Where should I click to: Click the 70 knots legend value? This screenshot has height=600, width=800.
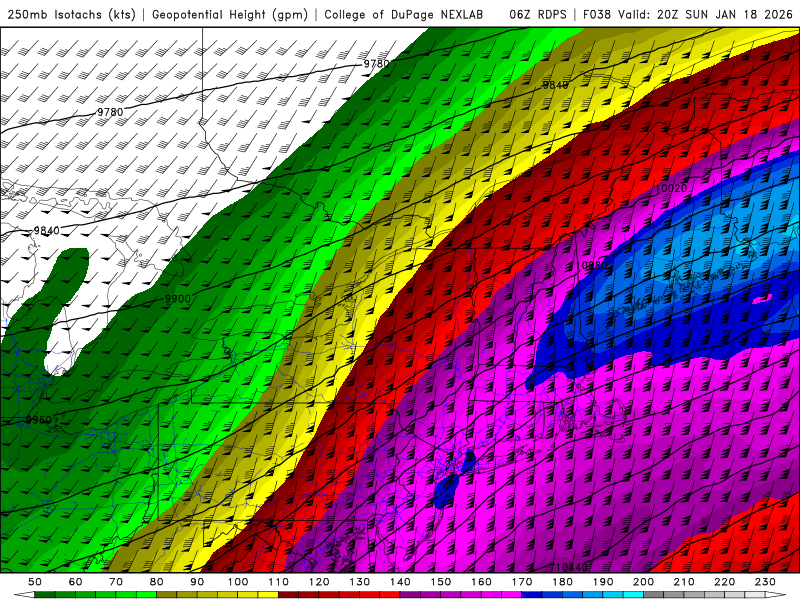[x=116, y=582]
